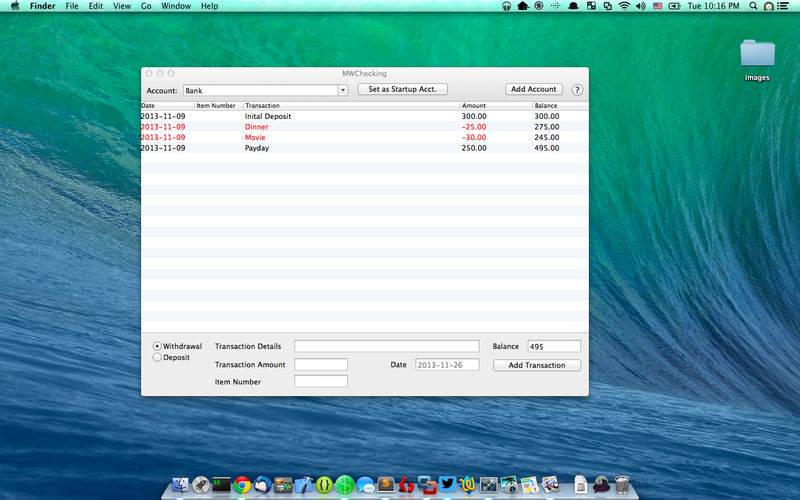Viewport: 800px width, 500px height.
Task: Click the headphones menu bar icon
Action: pyautogui.click(x=506, y=6)
